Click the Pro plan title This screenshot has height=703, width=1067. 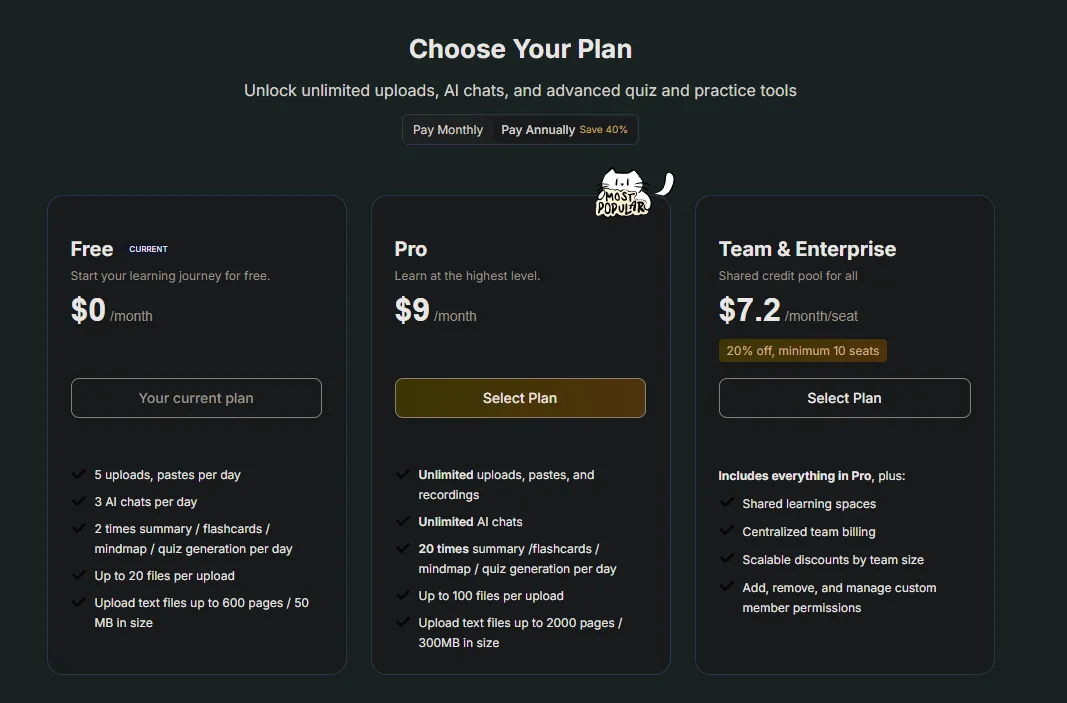coord(411,249)
